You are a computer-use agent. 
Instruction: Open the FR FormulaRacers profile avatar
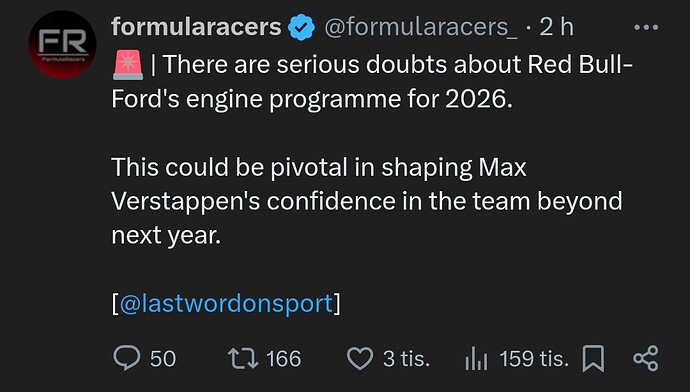(62, 45)
